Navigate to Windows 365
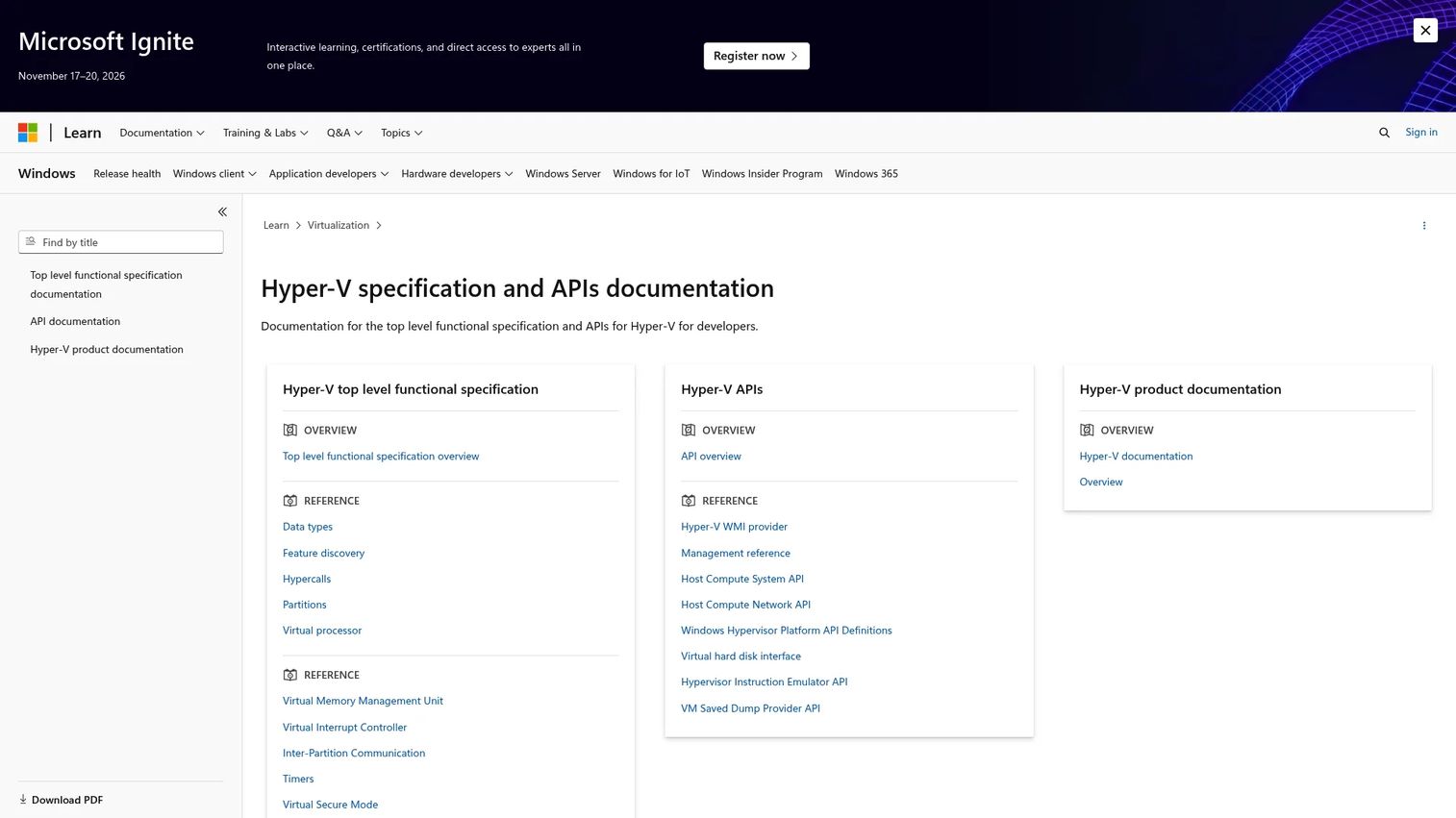 point(866,174)
